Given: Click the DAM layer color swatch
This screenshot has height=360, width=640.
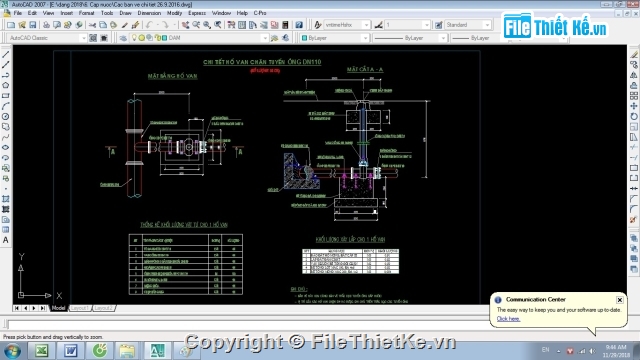Looking at the screenshot, I should 164,38.
